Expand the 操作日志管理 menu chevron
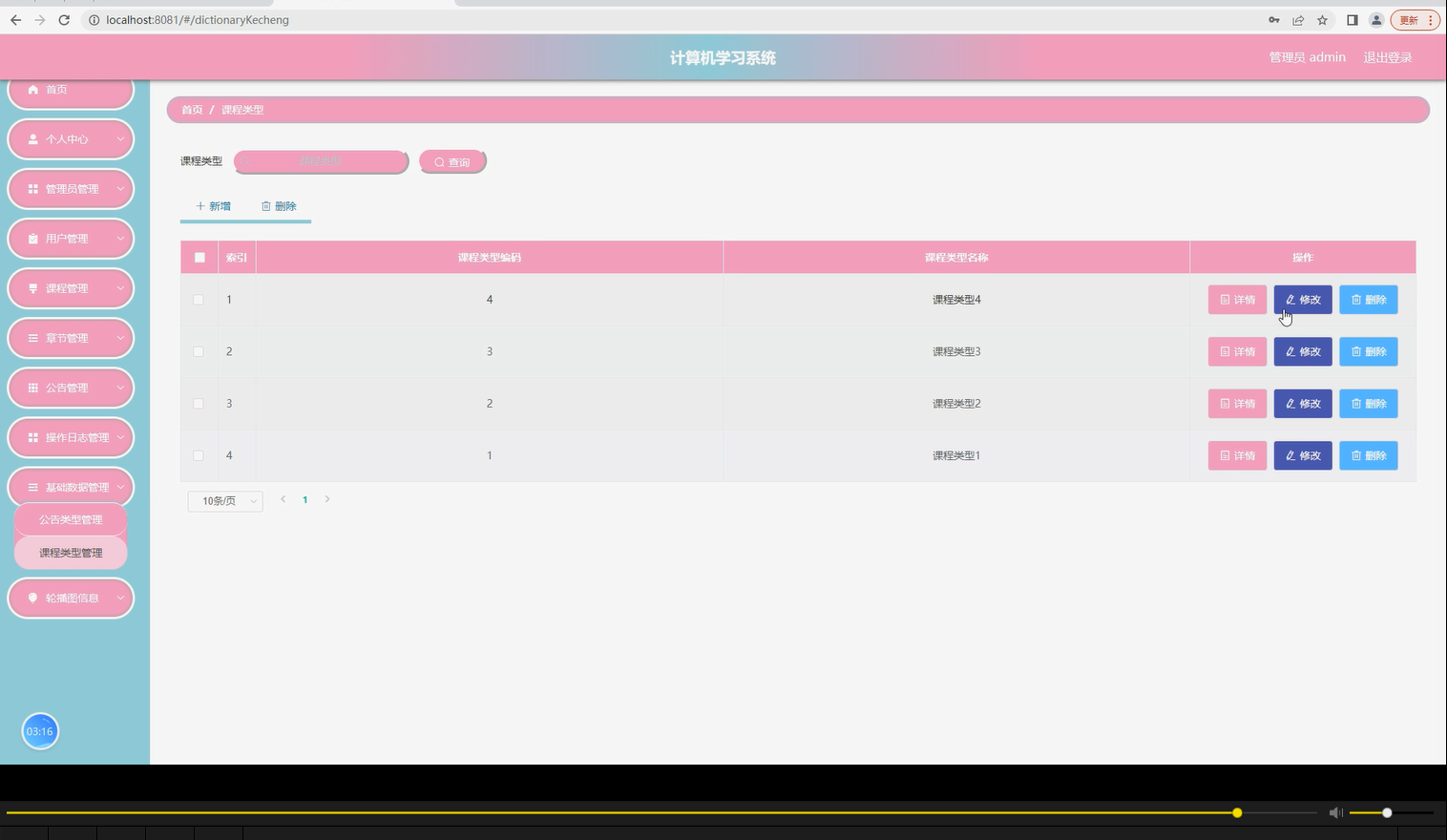Viewport: 1447px width, 840px height. click(x=120, y=437)
